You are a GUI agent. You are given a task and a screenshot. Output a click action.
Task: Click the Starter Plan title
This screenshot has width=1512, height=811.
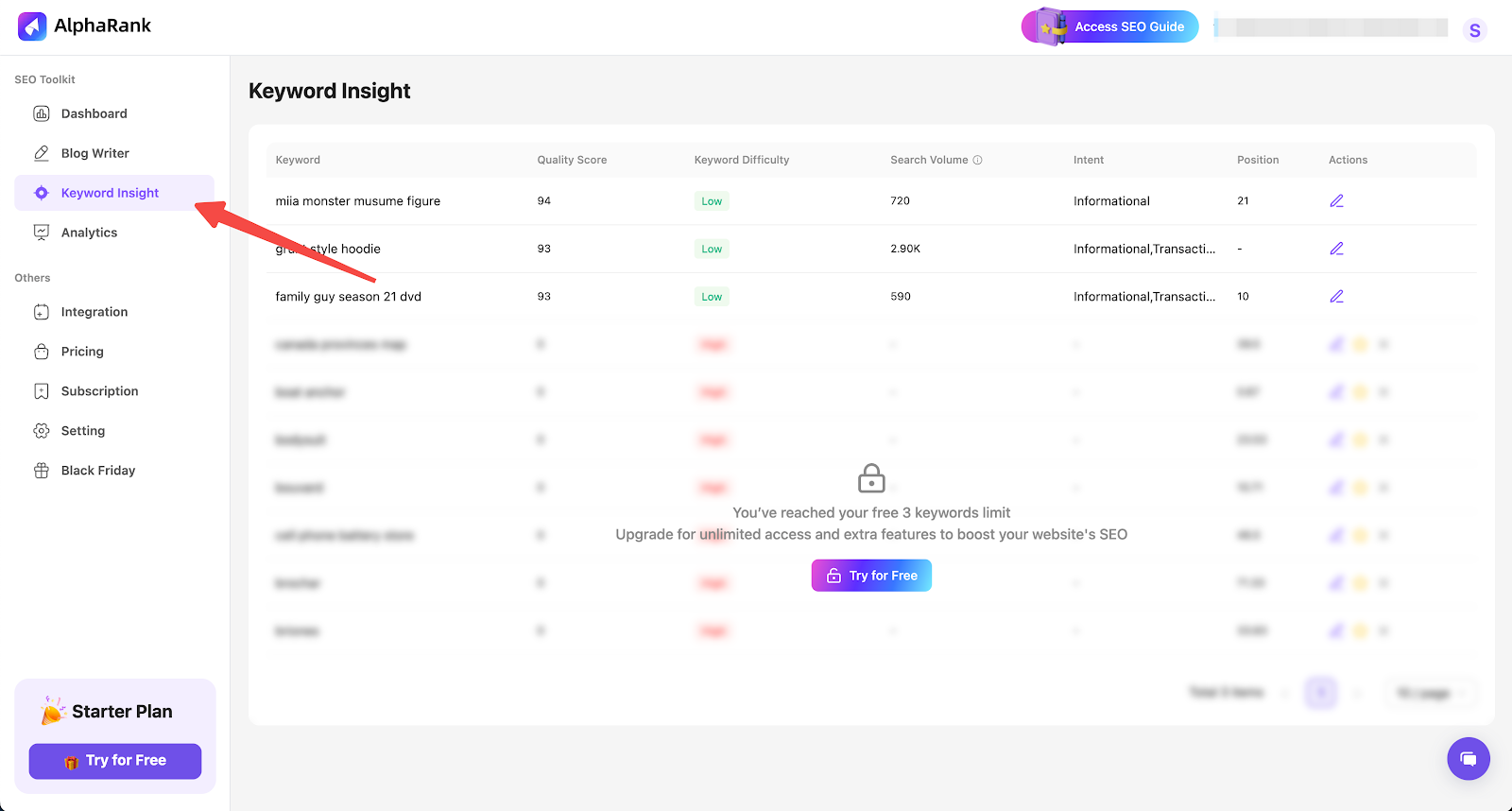click(122, 712)
